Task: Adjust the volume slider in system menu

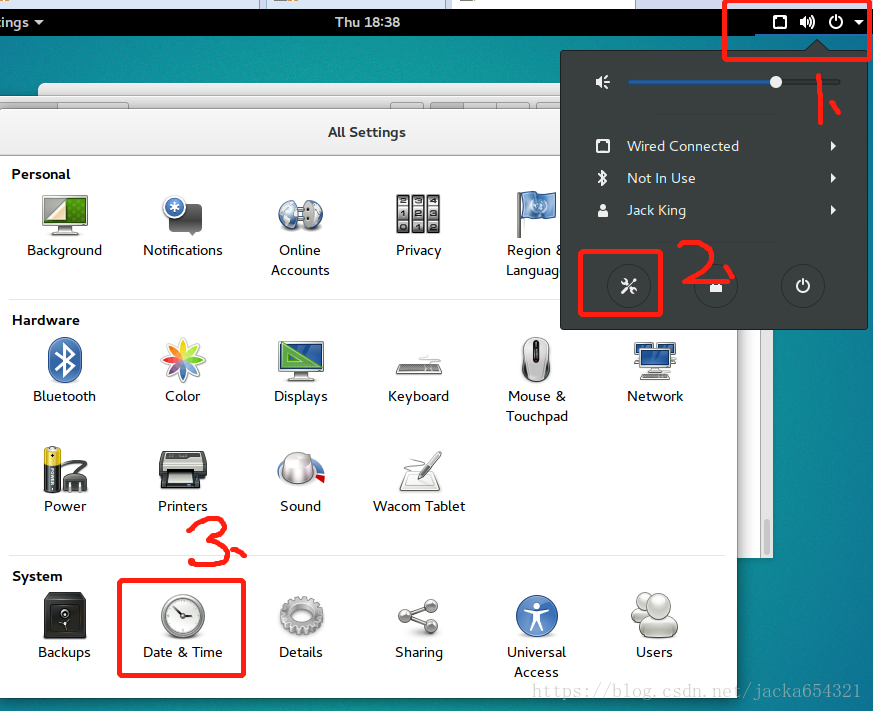Action: pyautogui.click(x=734, y=82)
